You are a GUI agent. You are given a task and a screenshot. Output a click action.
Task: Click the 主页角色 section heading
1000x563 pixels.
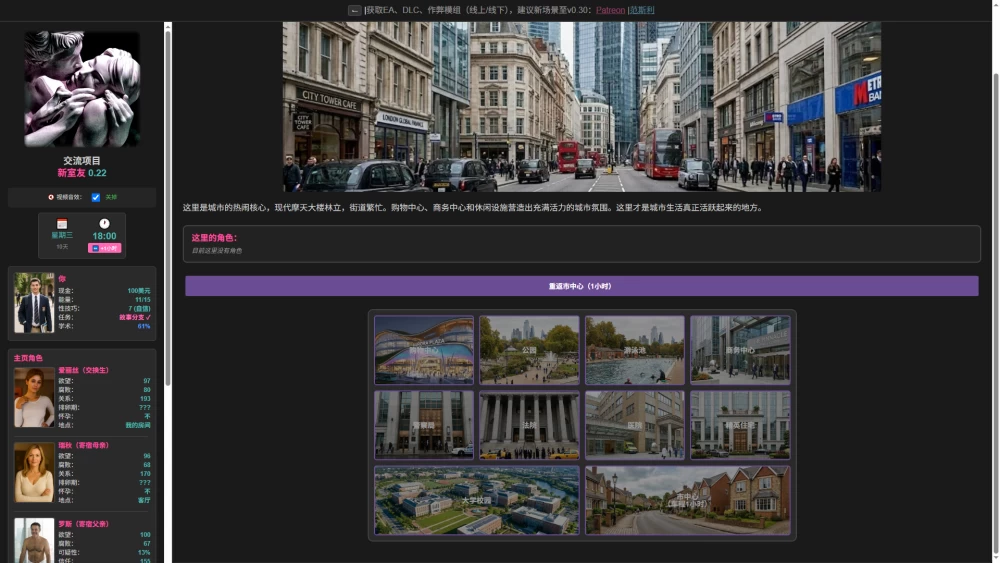pyautogui.click(x=28, y=358)
